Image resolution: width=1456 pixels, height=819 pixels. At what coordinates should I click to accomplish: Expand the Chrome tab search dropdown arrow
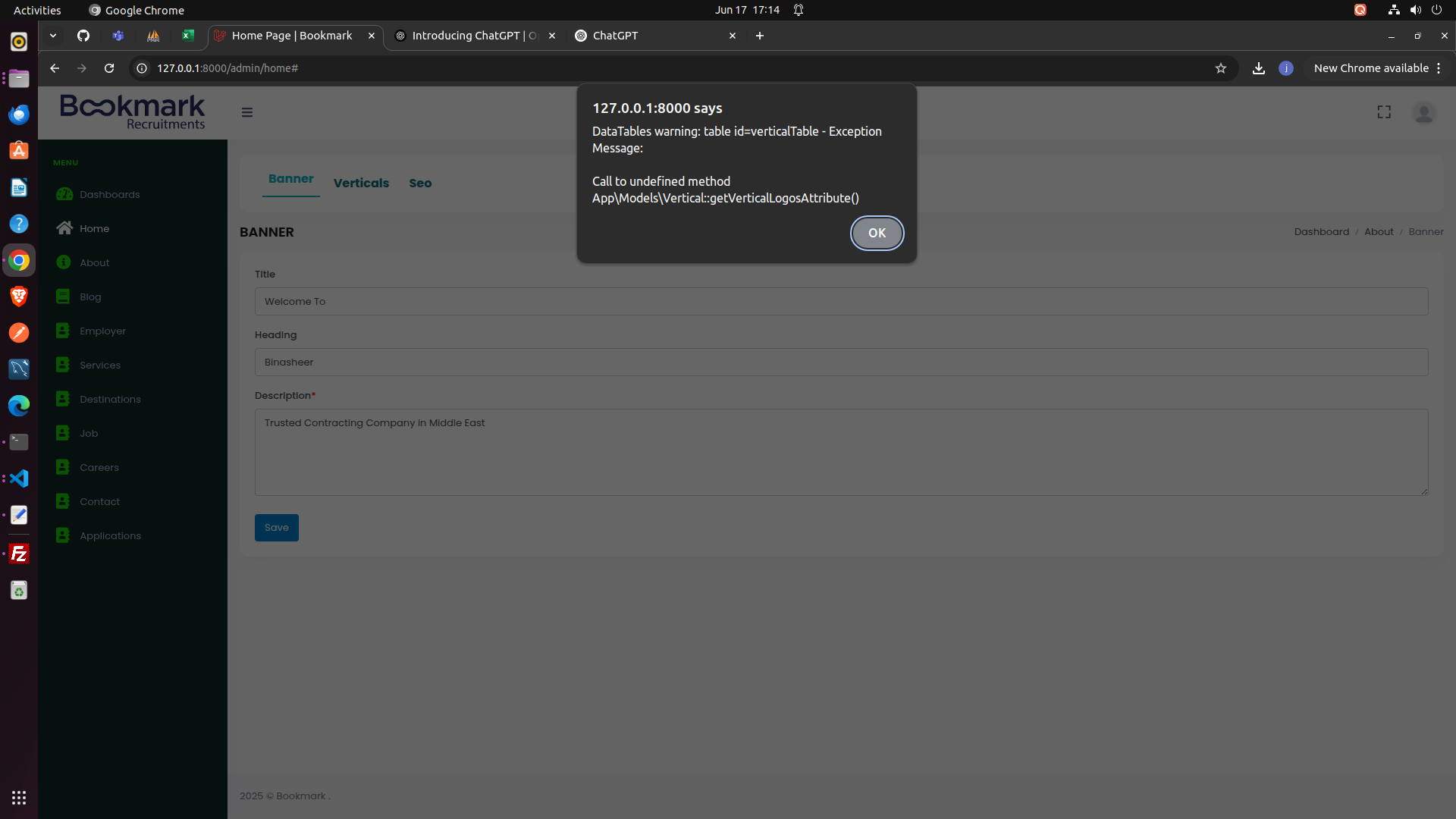53,36
